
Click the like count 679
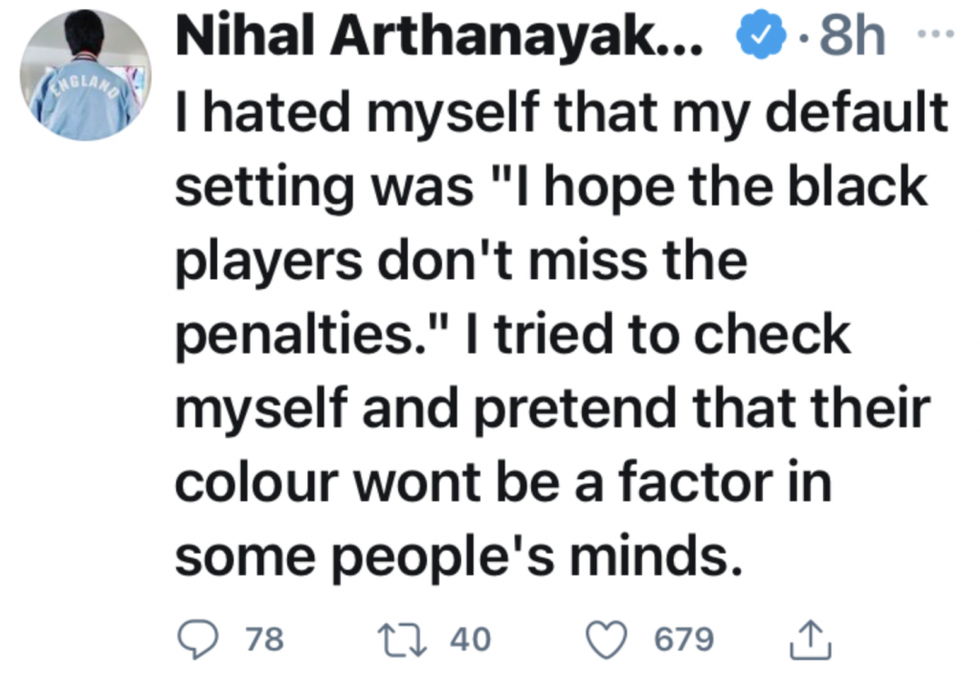coord(684,640)
